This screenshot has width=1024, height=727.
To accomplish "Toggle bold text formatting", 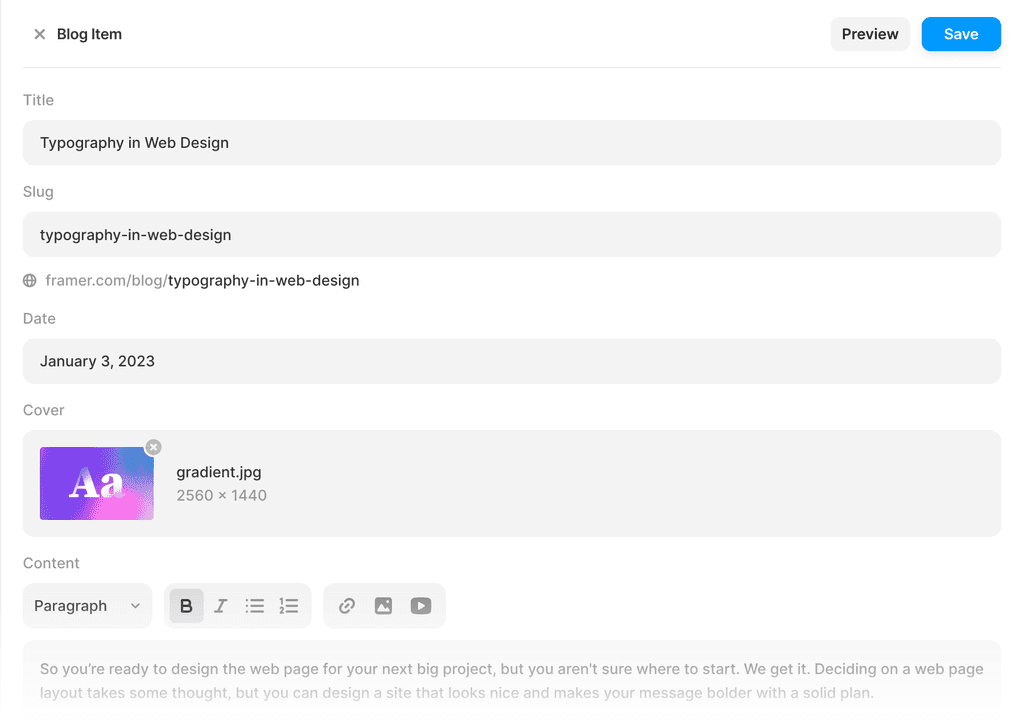I will [x=186, y=606].
